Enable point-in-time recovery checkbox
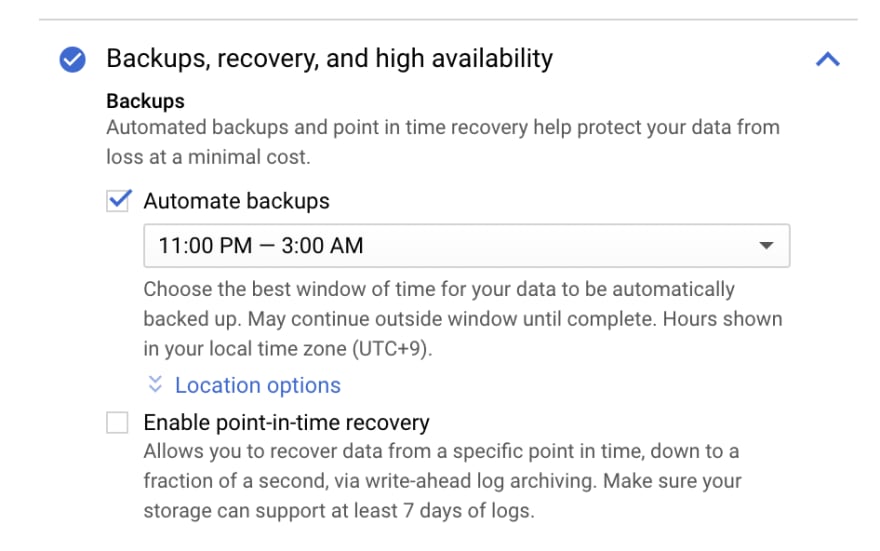Image resolution: width=880 pixels, height=551 pixels. tap(117, 423)
